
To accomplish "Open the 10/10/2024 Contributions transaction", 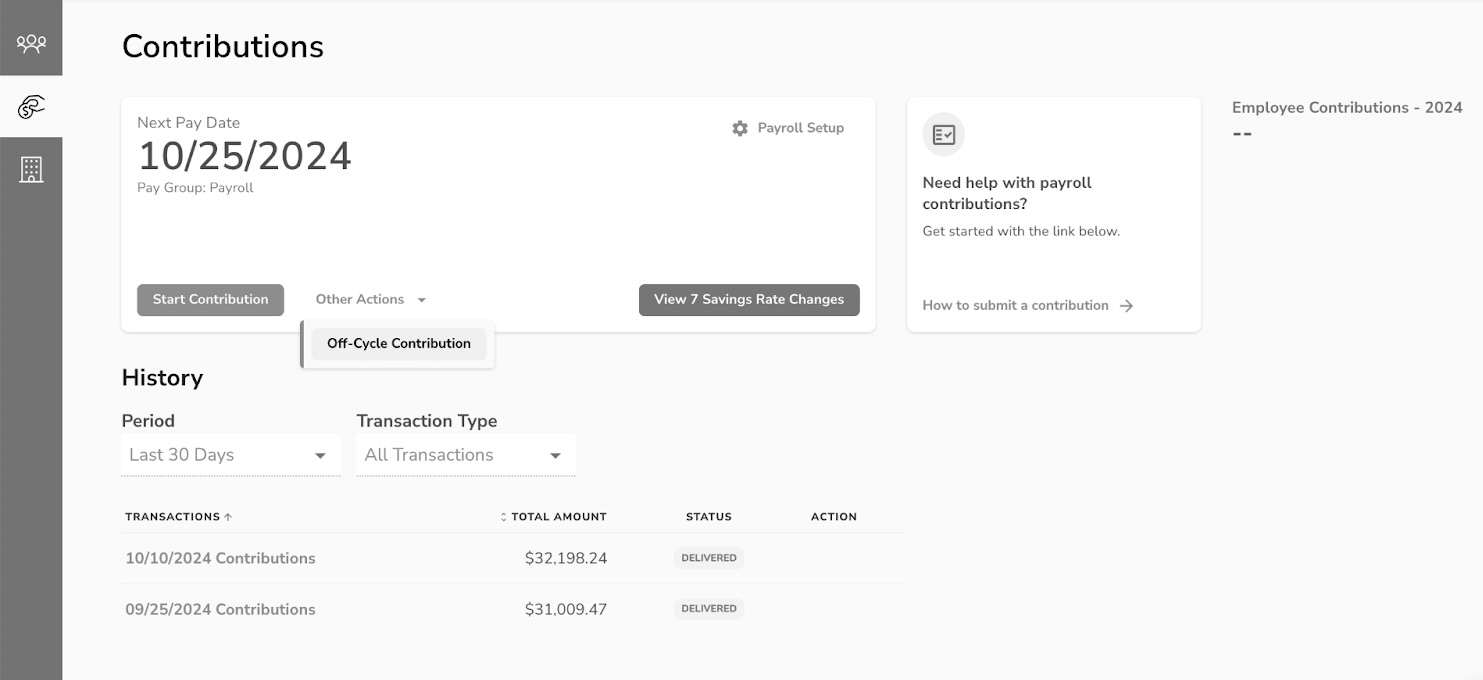I will [220, 559].
